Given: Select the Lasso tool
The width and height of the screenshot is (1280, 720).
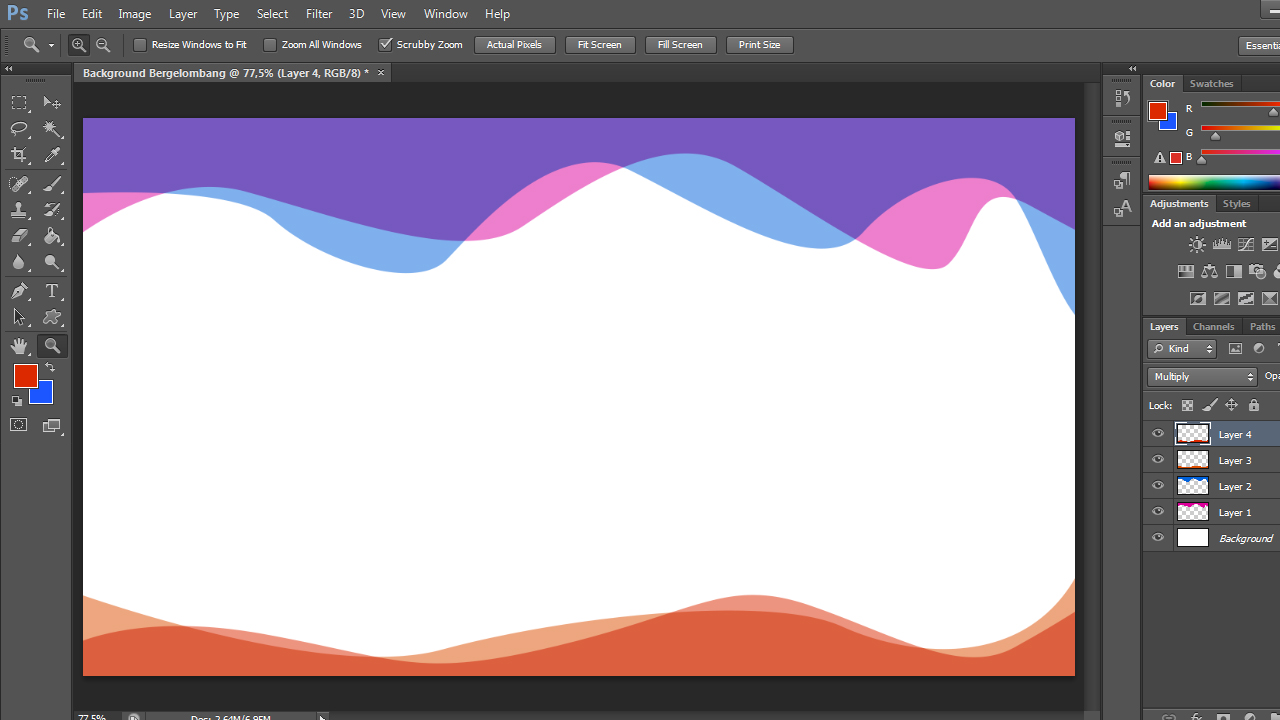Looking at the screenshot, I should pyautogui.click(x=18, y=129).
